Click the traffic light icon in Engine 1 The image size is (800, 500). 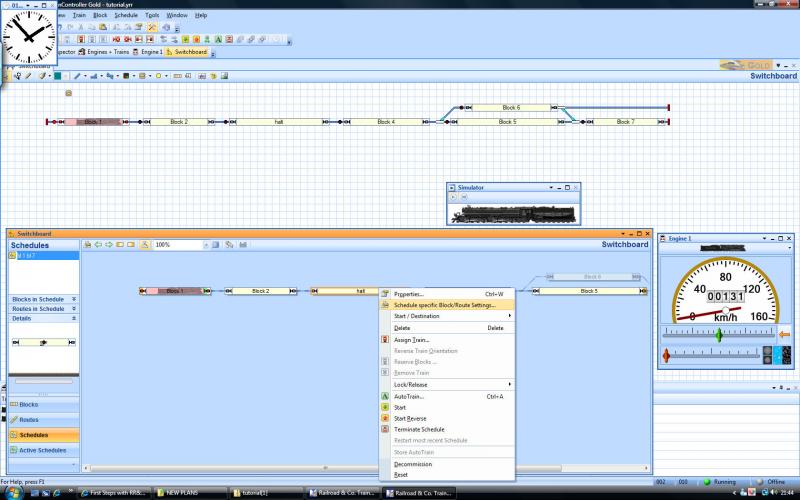pos(767,355)
